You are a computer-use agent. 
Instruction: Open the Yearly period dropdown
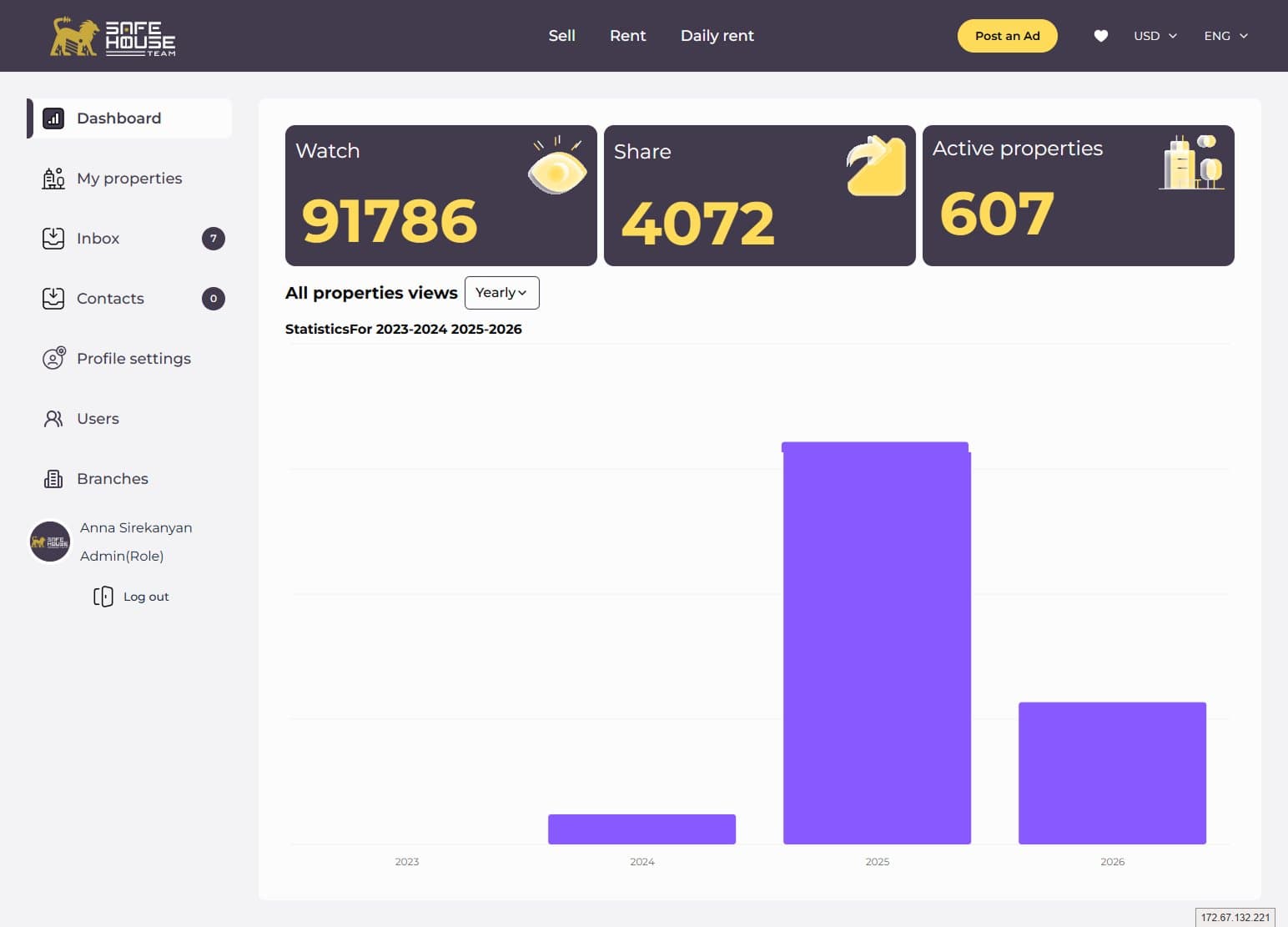click(x=502, y=293)
